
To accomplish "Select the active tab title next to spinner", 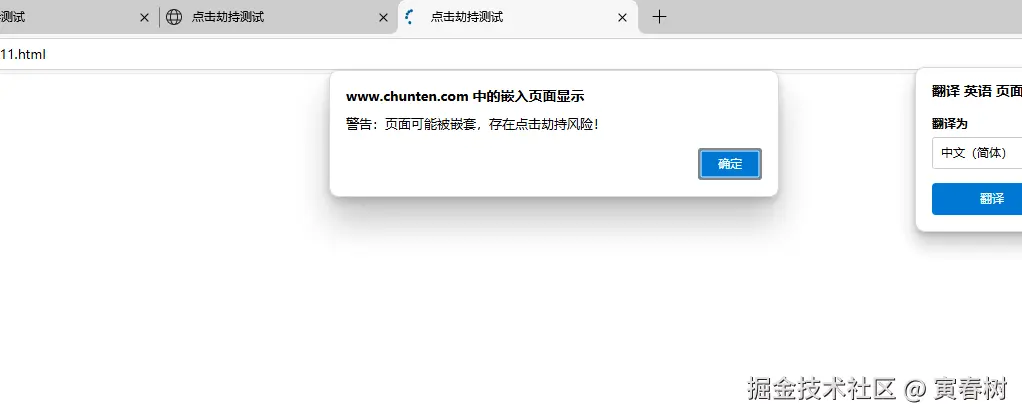I will coord(467,17).
